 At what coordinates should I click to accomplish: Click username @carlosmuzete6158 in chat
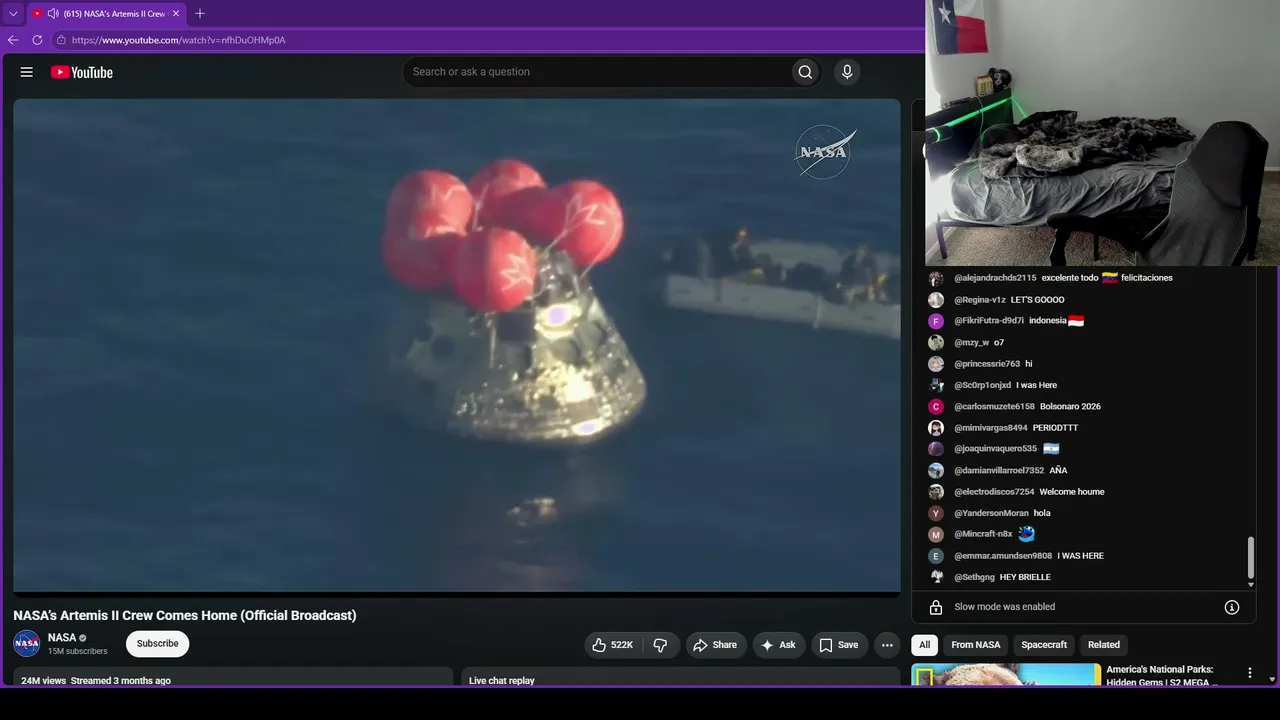click(994, 407)
